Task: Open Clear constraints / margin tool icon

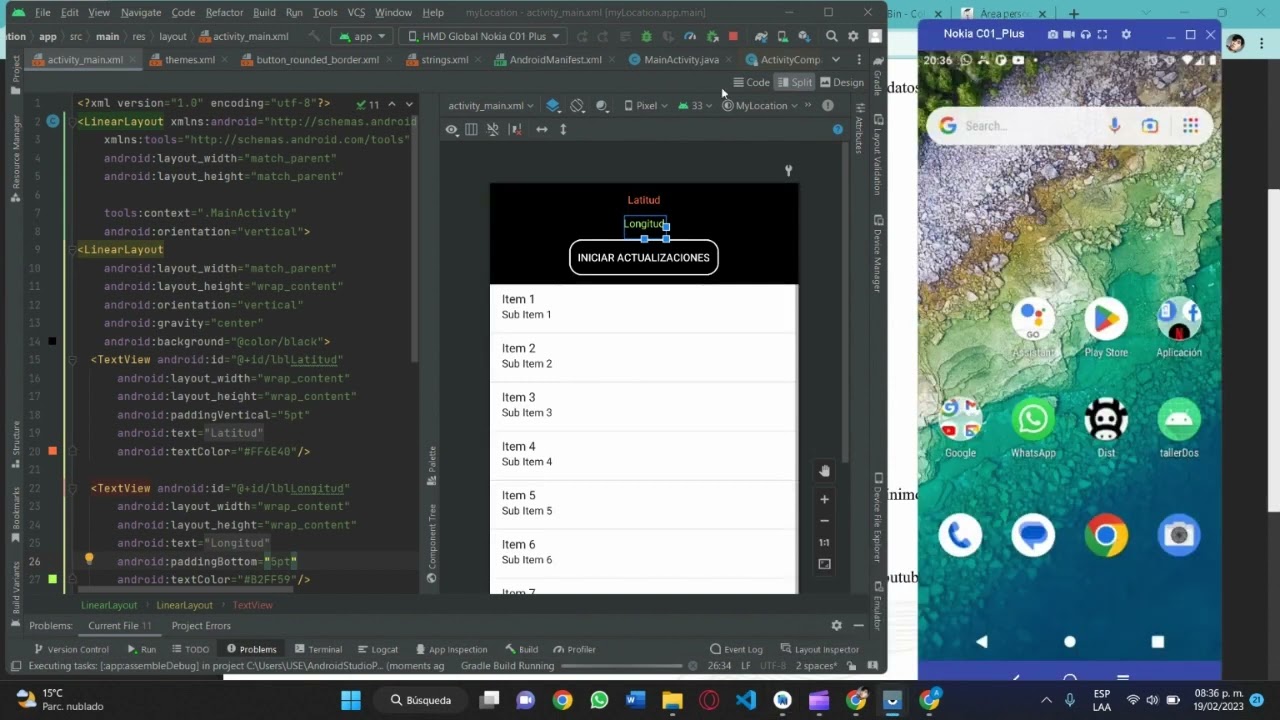Action: tap(516, 129)
